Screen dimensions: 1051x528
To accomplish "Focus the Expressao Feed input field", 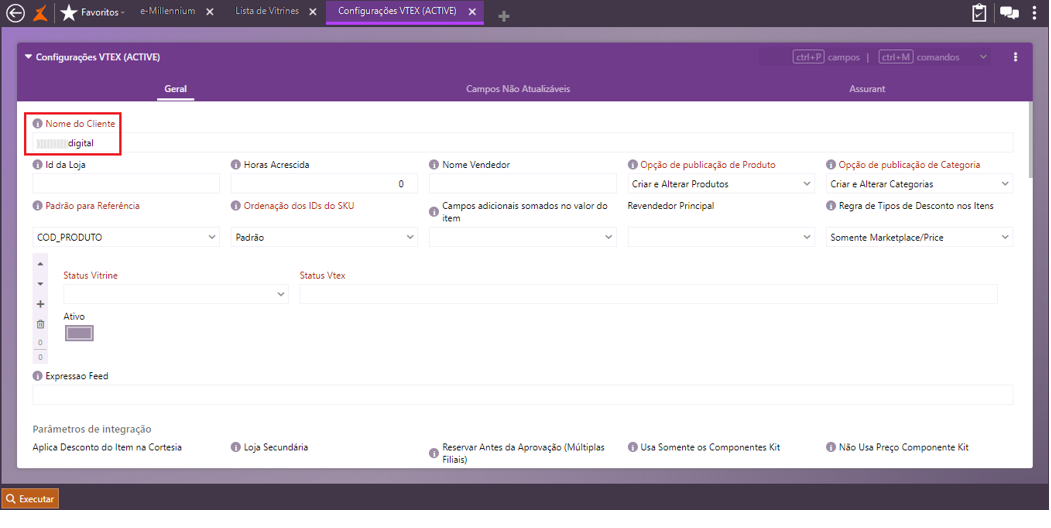I will click(523, 395).
